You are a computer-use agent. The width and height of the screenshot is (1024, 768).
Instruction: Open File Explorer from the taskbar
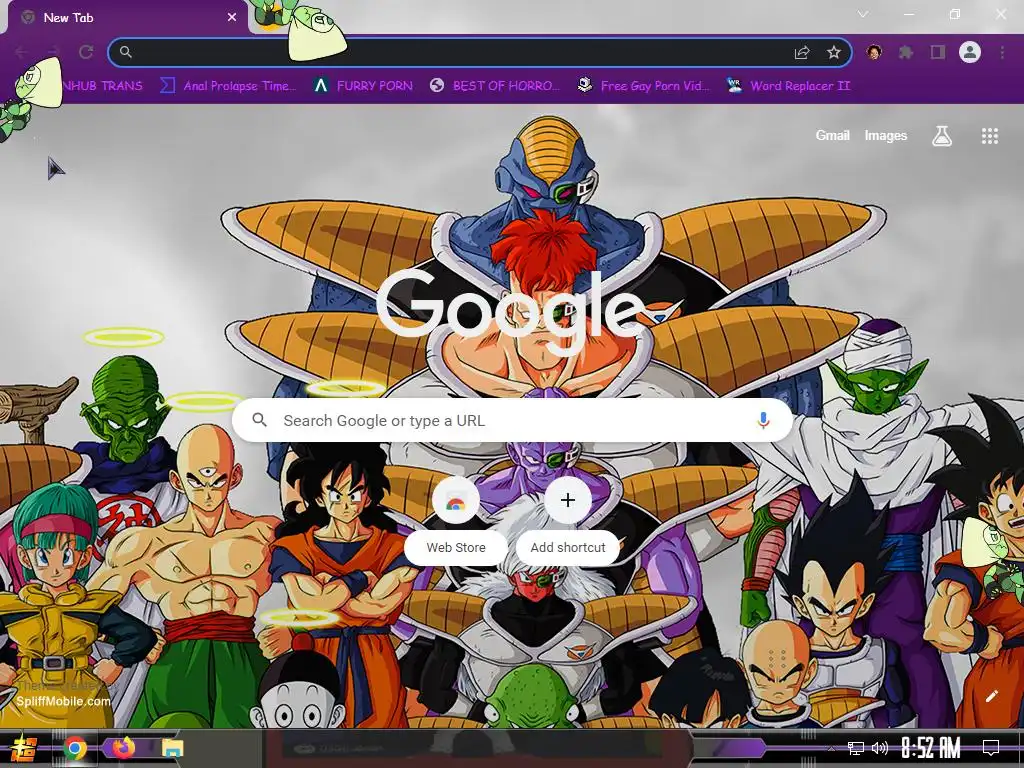click(x=172, y=748)
